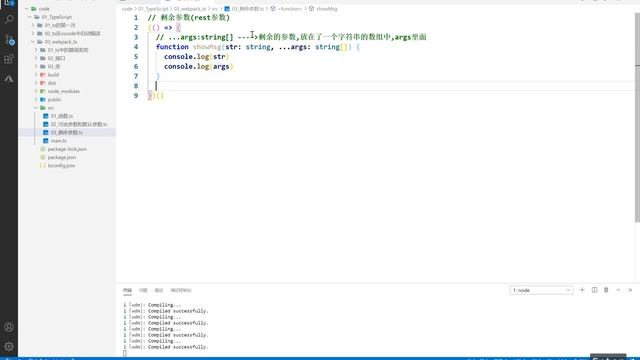Screen dimensions: 640x360
Task: Collapse the src folder chevron
Action: coord(36,108)
